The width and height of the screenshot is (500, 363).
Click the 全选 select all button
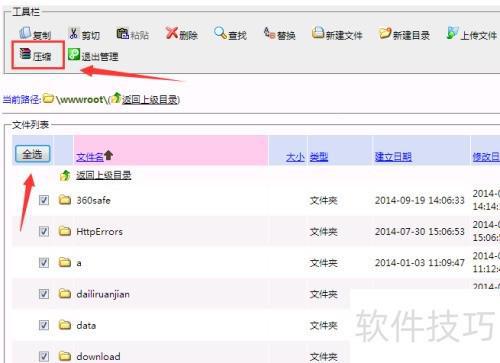pyautogui.click(x=32, y=154)
